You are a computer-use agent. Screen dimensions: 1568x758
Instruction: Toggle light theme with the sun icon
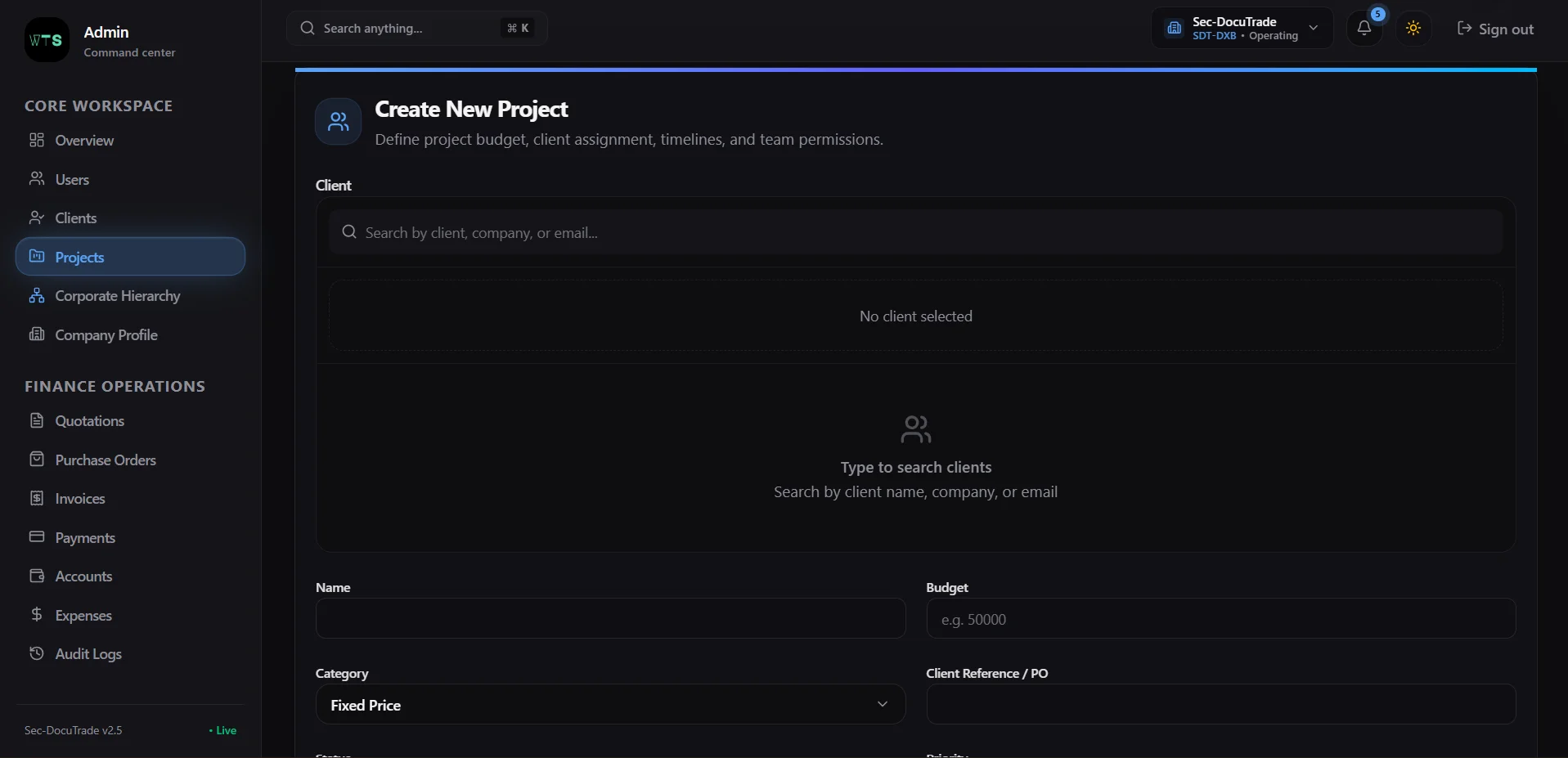click(x=1413, y=29)
